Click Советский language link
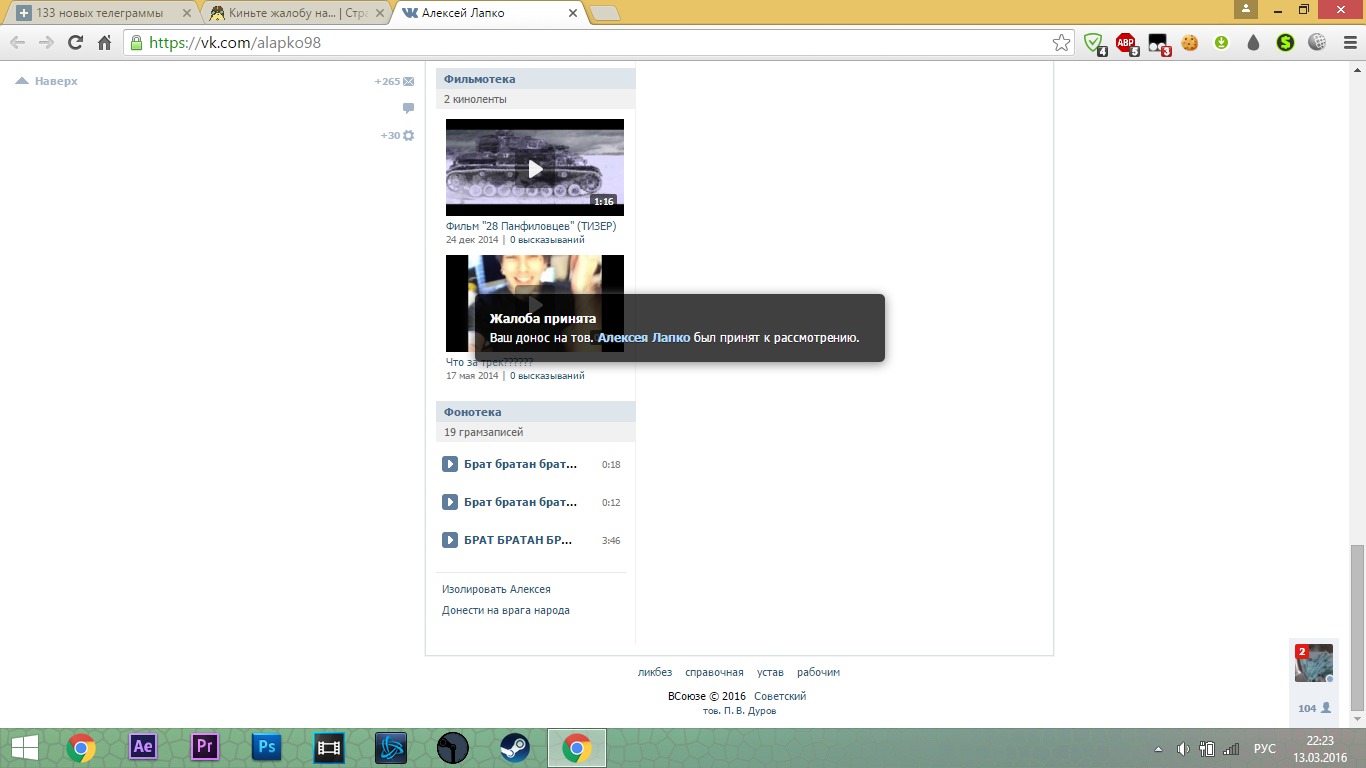Screen dimensions: 1366x768 click(x=780, y=696)
